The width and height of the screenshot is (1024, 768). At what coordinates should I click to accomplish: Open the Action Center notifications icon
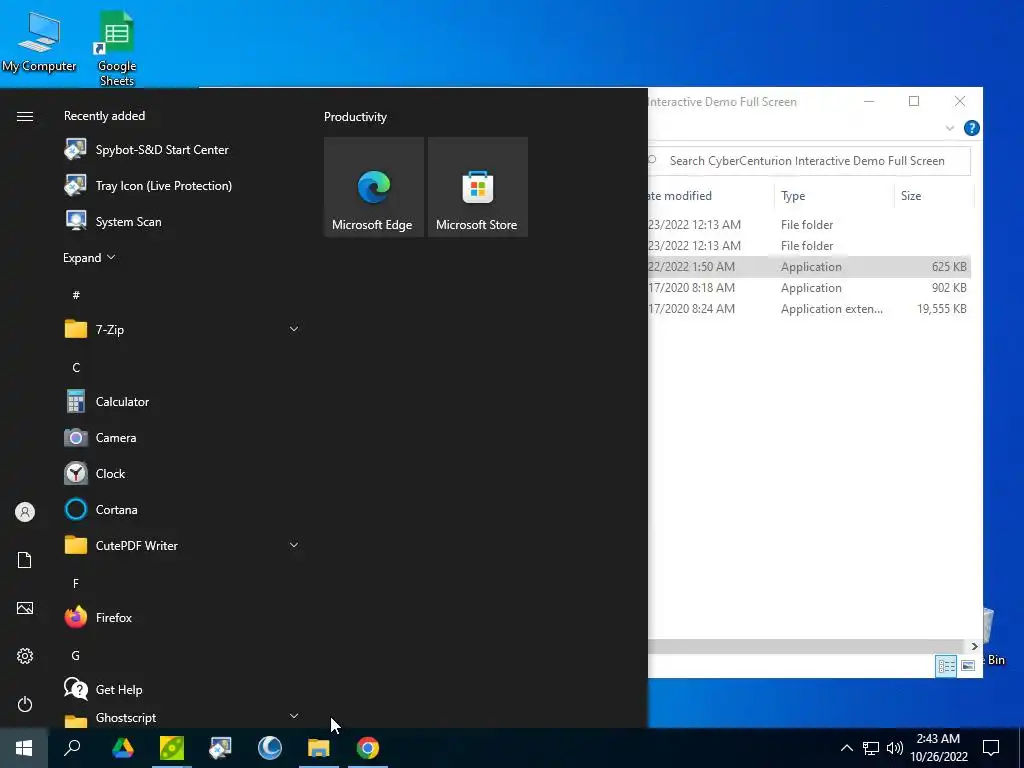click(991, 748)
